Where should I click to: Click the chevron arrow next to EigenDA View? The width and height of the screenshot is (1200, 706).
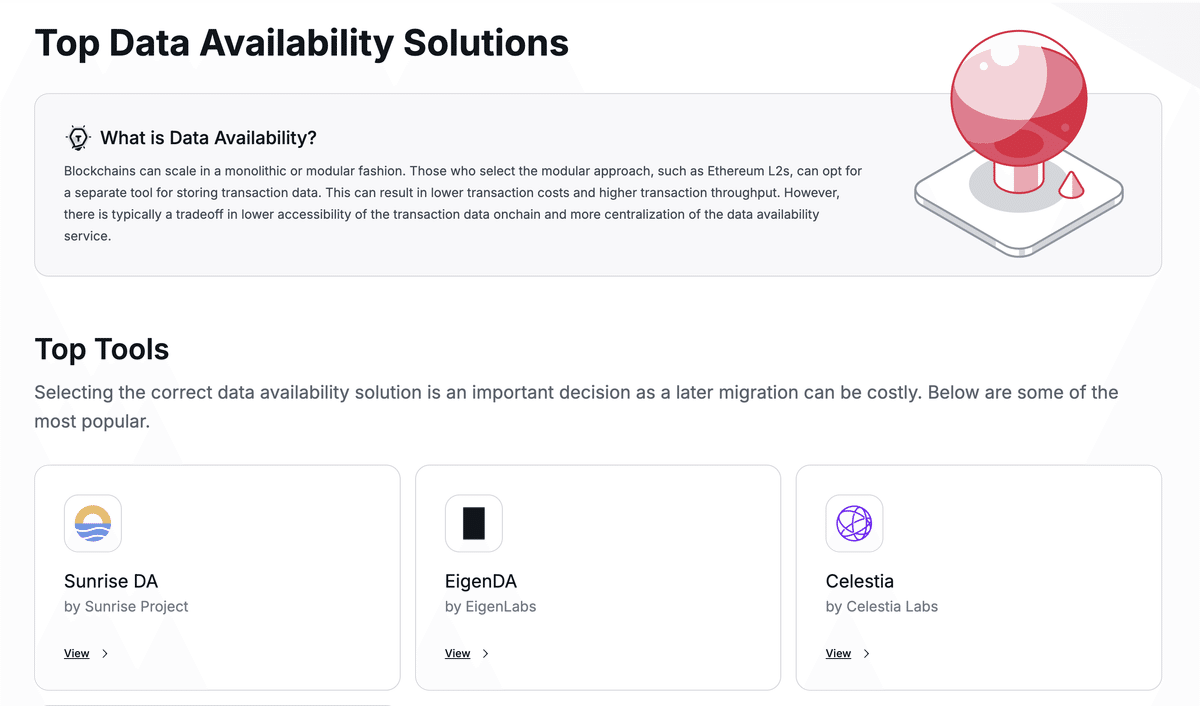click(x=484, y=653)
